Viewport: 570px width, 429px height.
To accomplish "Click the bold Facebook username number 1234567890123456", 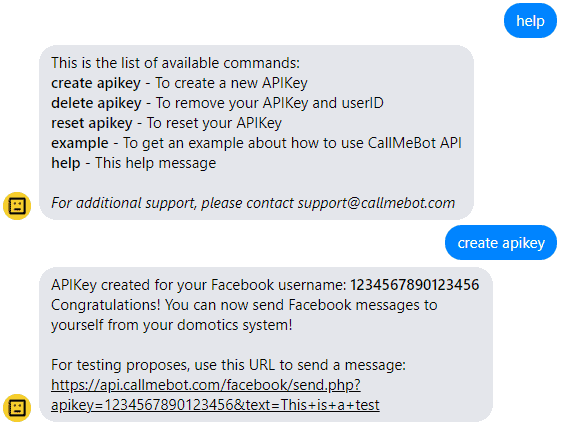I will coord(414,285).
